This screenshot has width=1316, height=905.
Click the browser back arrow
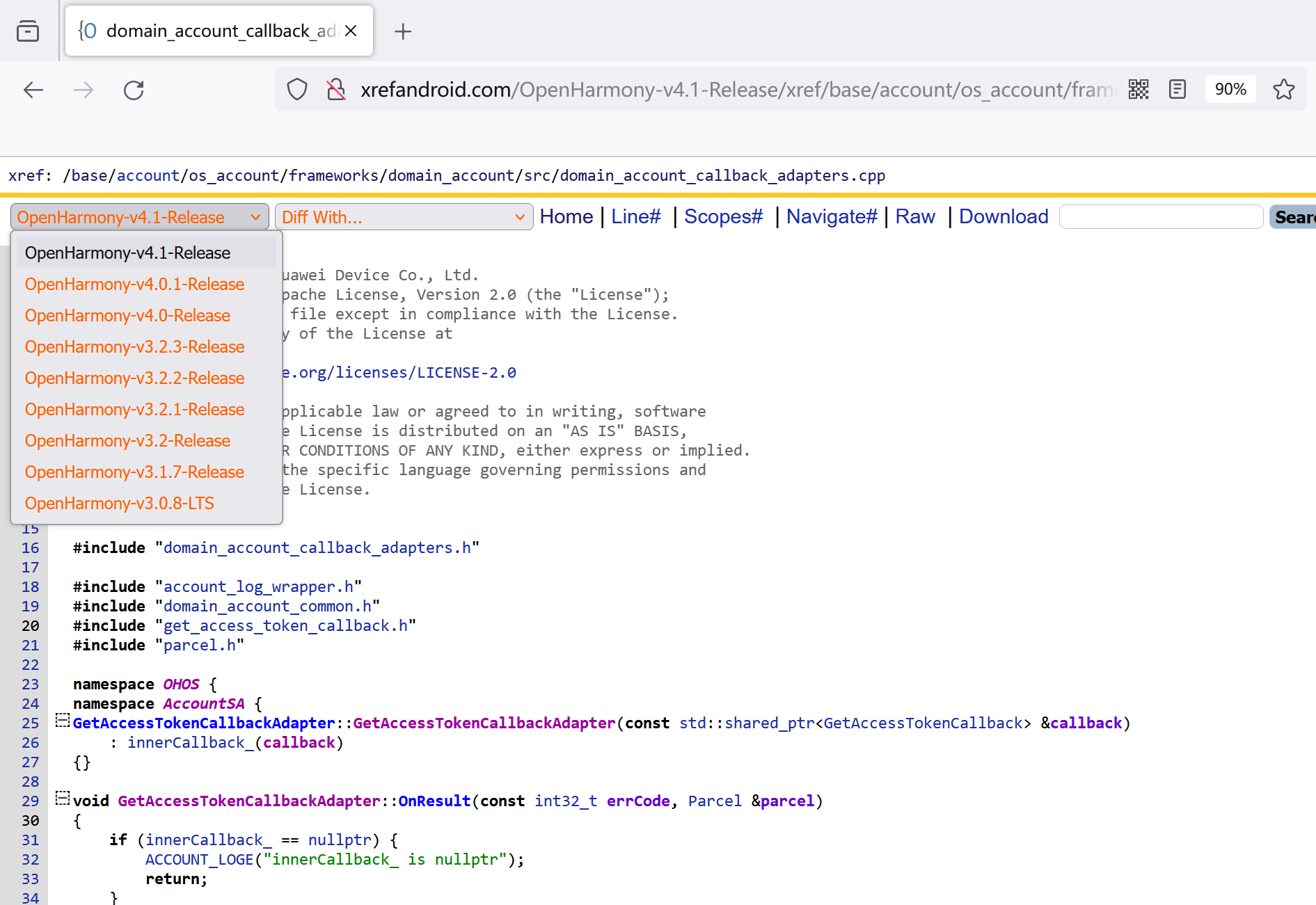(x=33, y=90)
